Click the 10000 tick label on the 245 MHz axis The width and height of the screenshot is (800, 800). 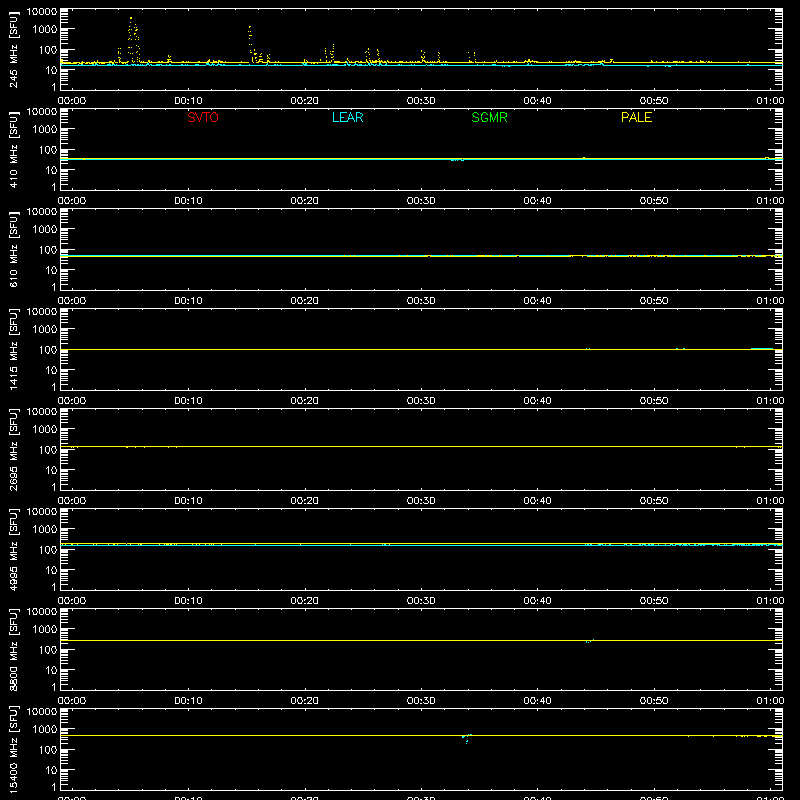[x=42, y=11]
